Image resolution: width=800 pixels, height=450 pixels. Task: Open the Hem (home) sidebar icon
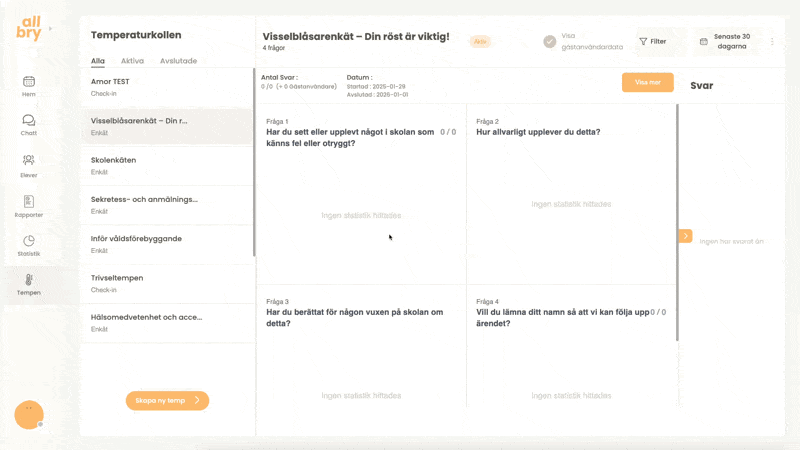coord(29,82)
